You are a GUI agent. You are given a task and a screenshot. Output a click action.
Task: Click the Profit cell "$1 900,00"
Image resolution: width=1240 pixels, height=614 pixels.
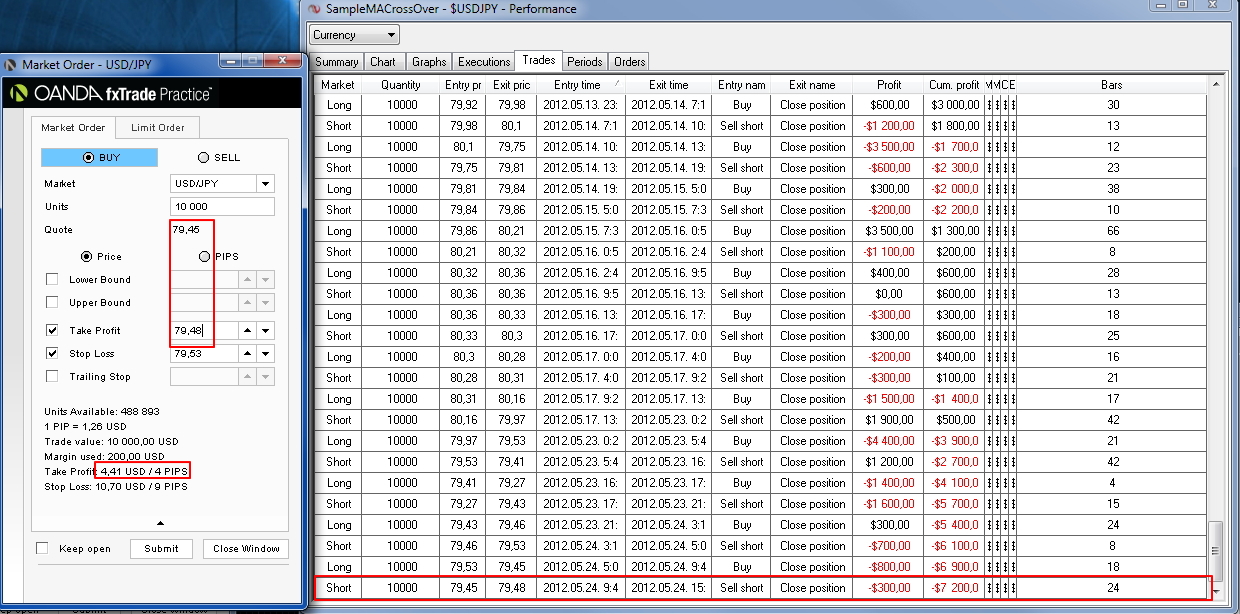(x=889, y=420)
